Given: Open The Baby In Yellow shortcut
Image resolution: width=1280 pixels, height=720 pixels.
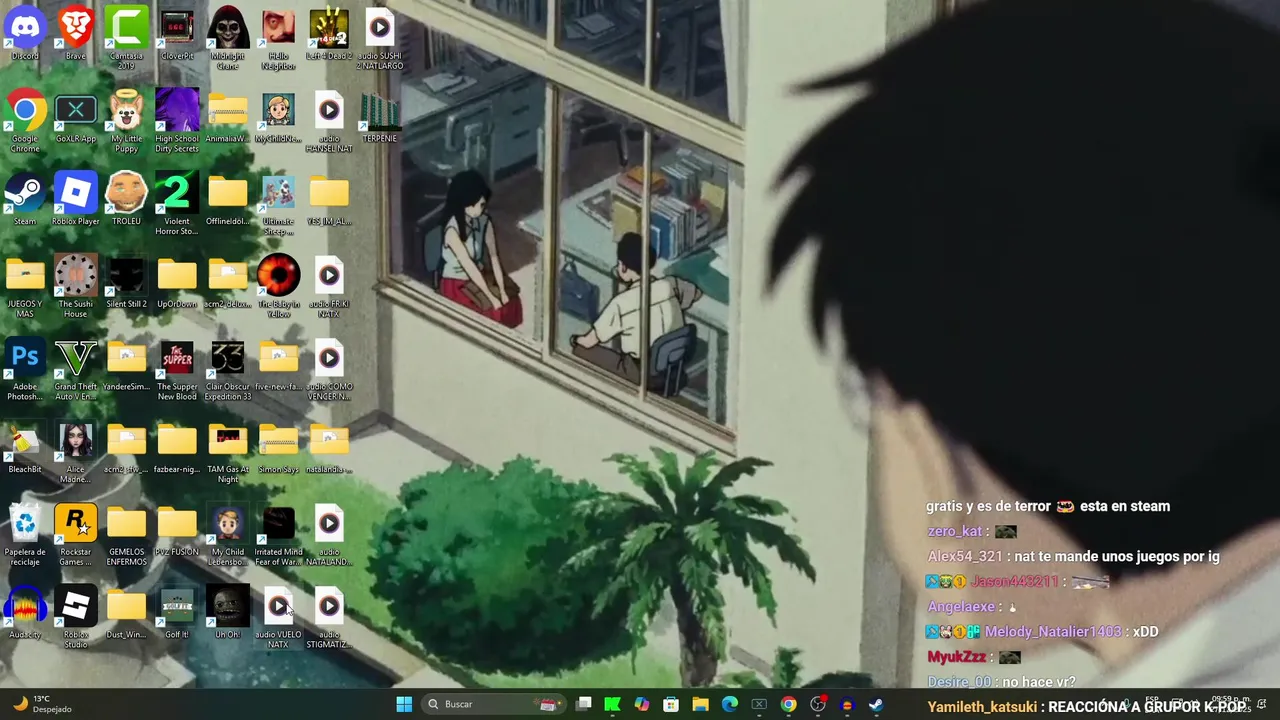Looking at the screenshot, I should click(x=278, y=287).
